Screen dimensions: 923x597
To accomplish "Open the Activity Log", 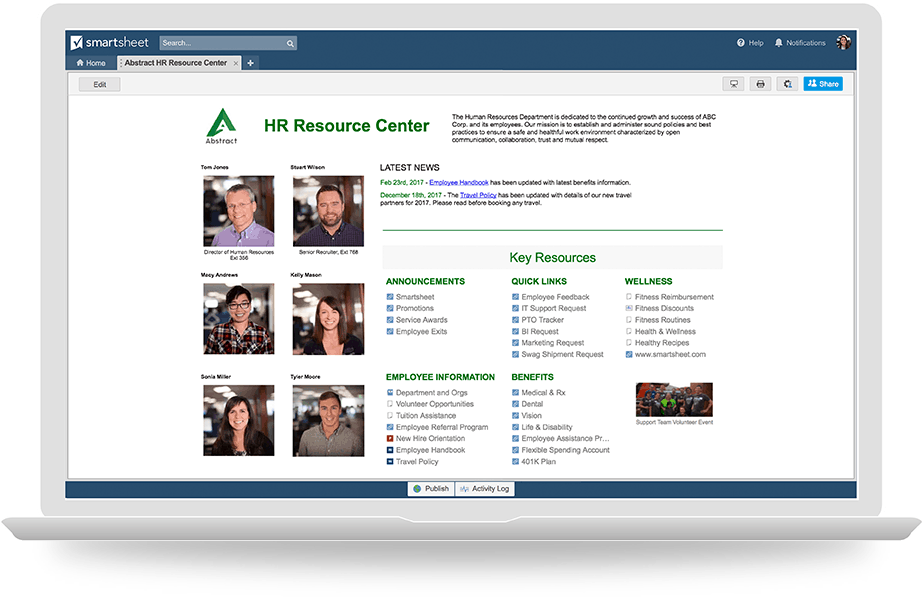I will [x=485, y=489].
